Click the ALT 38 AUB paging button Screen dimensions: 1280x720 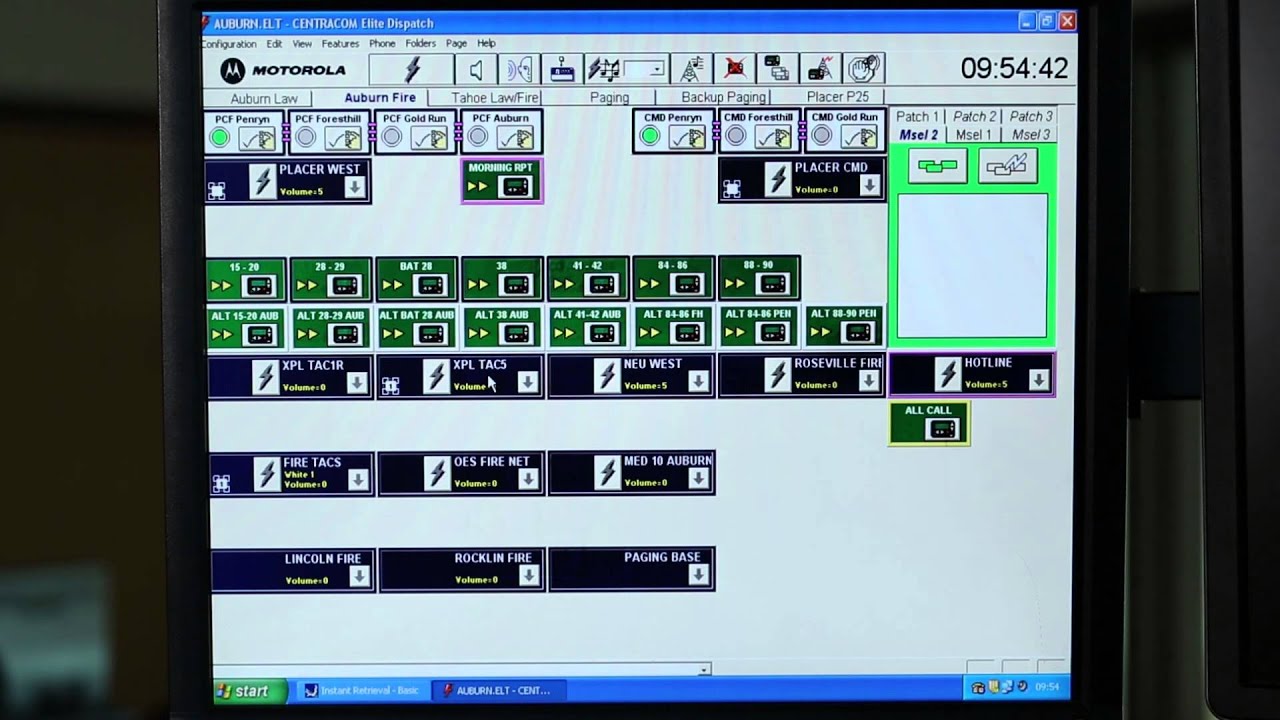pyautogui.click(x=502, y=327)
